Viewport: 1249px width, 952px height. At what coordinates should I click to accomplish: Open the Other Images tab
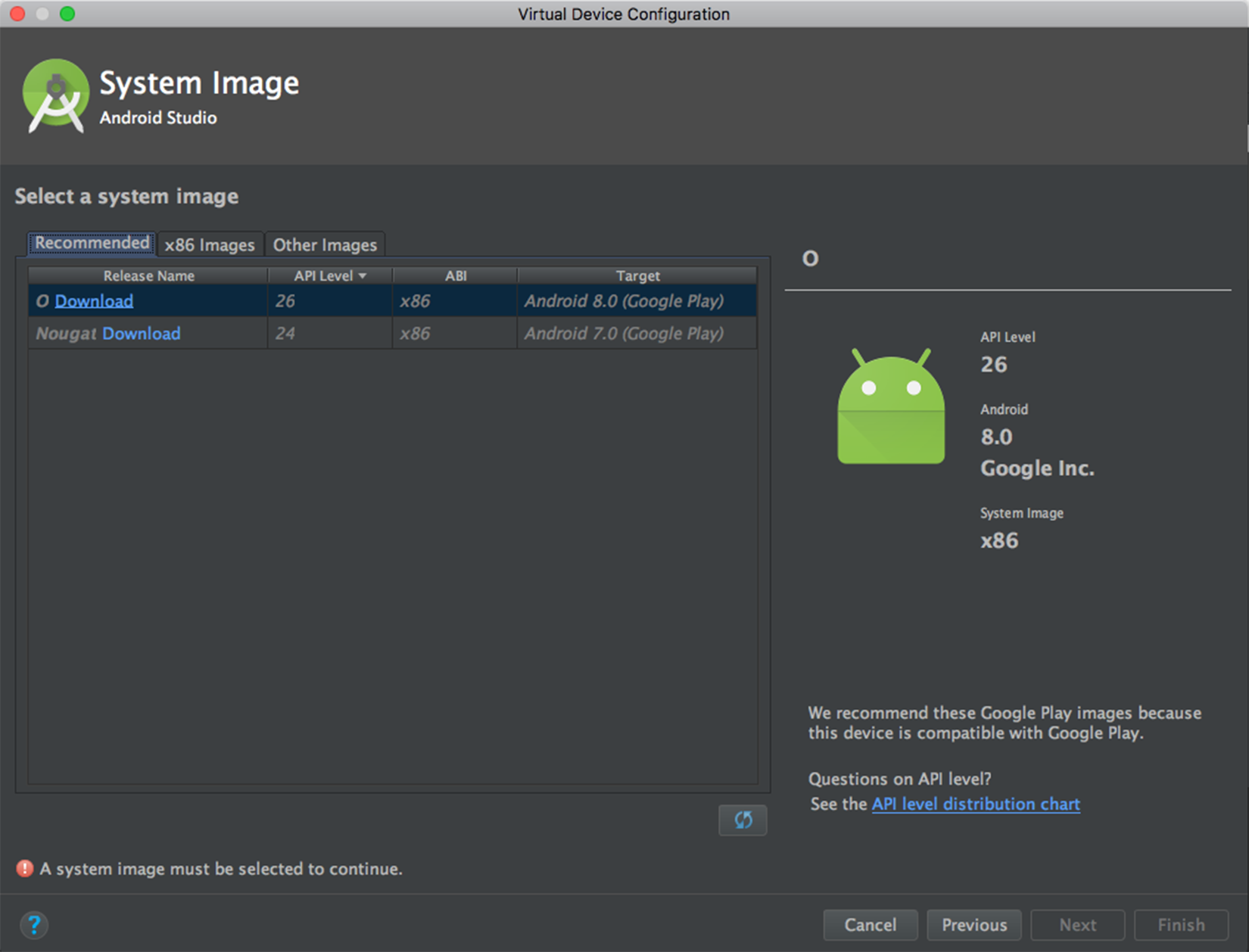(325, 244)
